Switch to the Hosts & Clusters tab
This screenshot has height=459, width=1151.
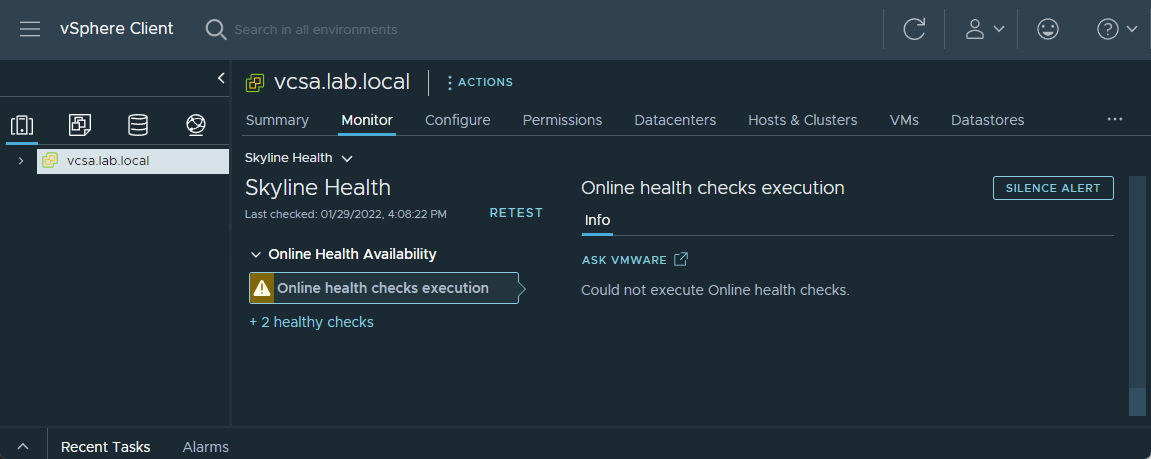click(802, 120)
